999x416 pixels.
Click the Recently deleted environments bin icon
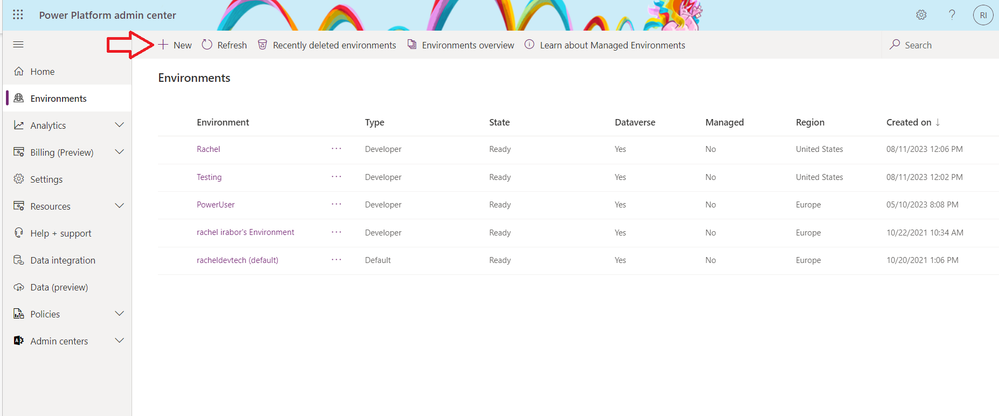click(262, 45)
